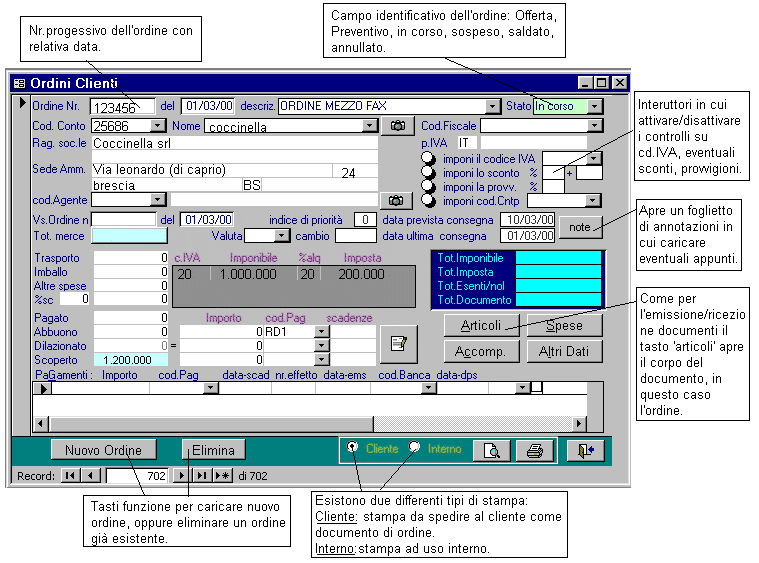The image size is (759, 563).
Task: Toggle 'imponi cod.Cntp' switch
Action: pos(428,200)
